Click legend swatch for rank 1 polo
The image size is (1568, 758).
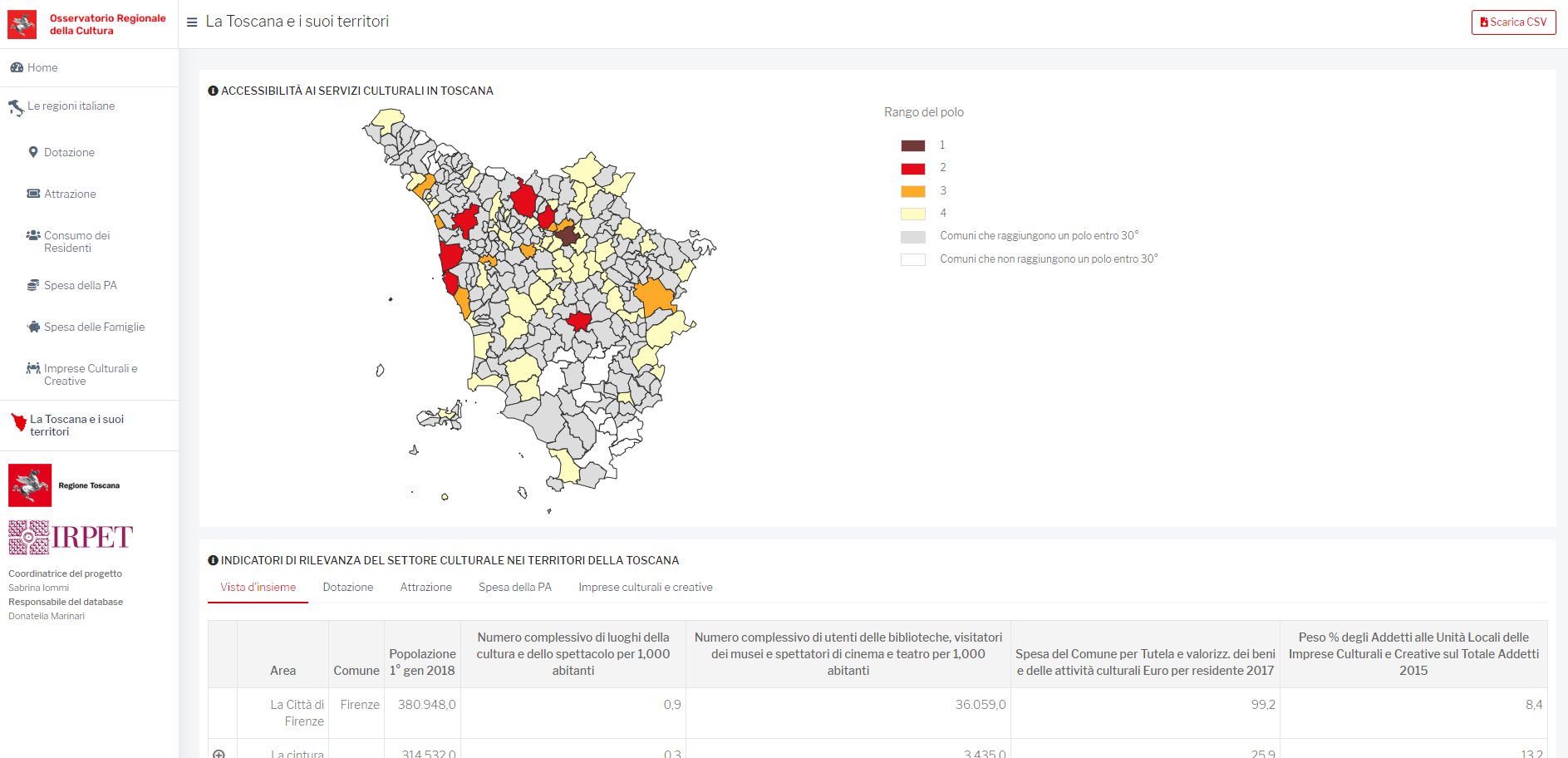pyautogui.click(x=912, y=145)
